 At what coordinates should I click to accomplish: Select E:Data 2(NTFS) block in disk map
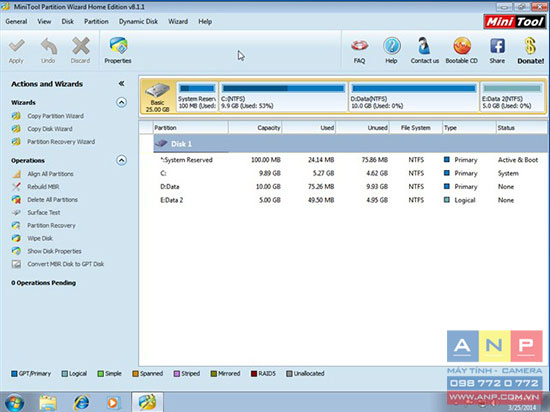(x=512, y=96)
